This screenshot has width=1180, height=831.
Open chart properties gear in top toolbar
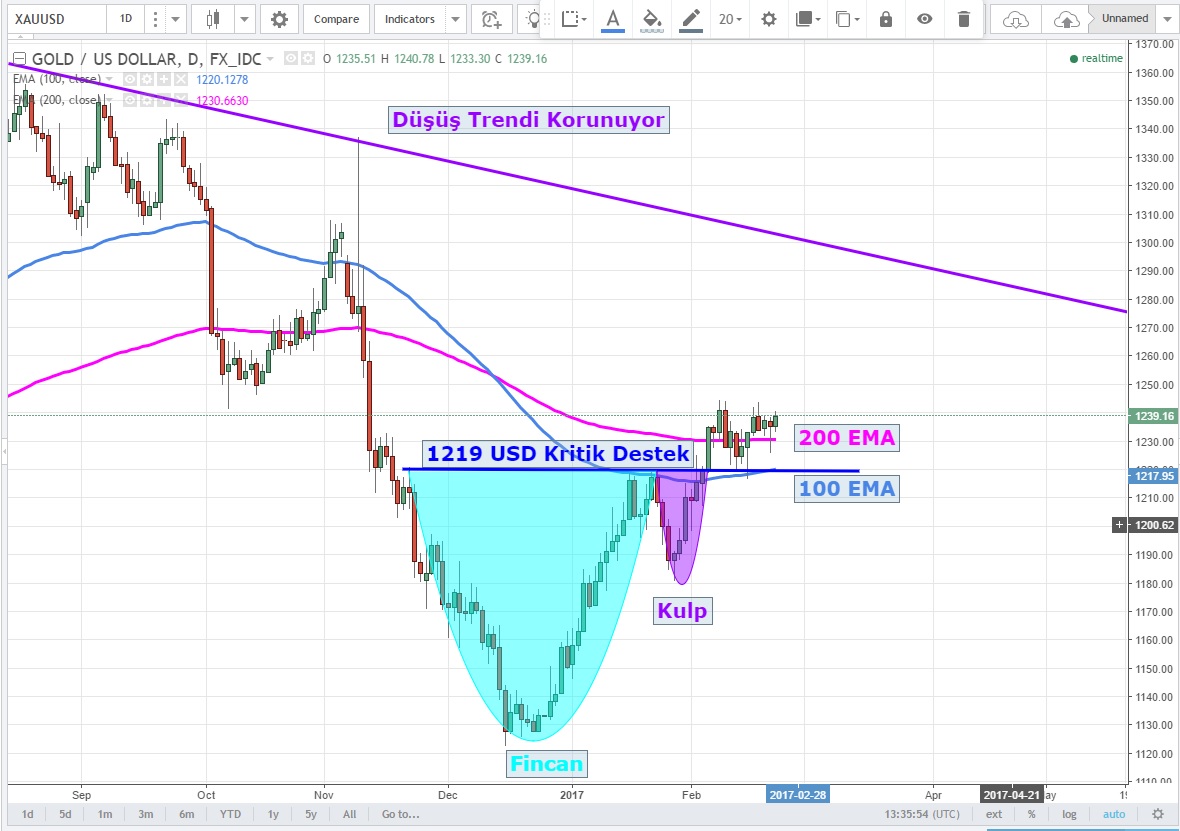pos(279,19)
